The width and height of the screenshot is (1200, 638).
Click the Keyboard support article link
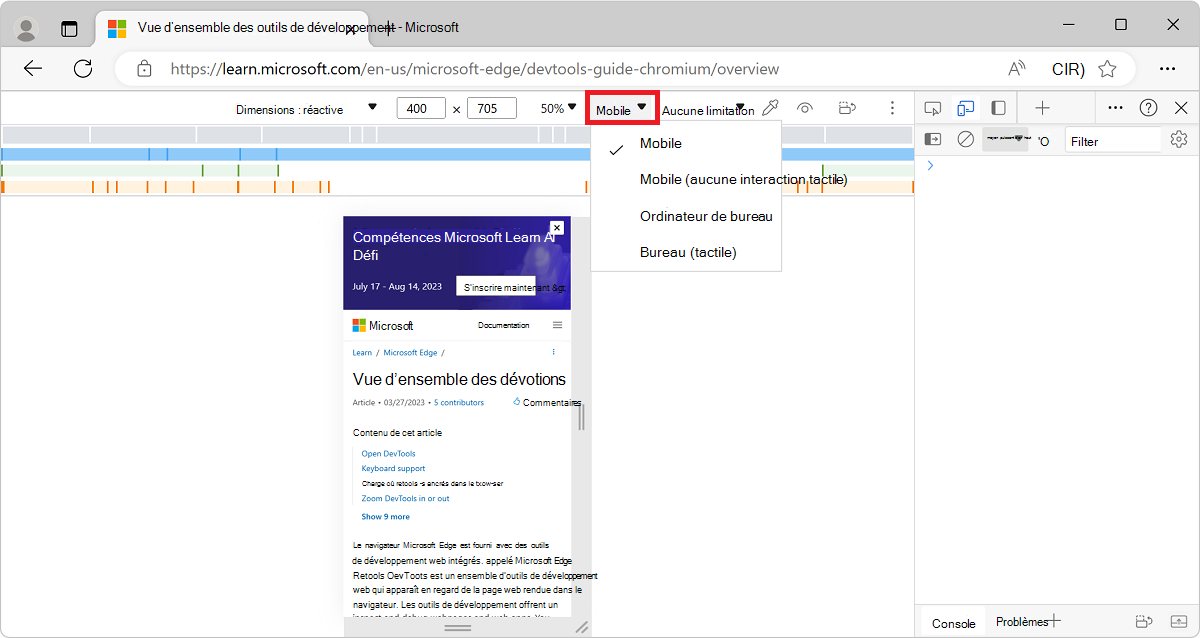[393, 468]
